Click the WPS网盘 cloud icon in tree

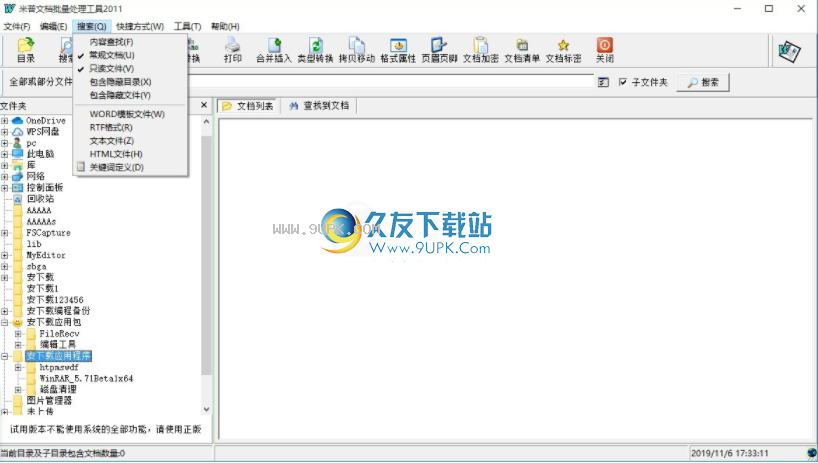coord(18,131)
